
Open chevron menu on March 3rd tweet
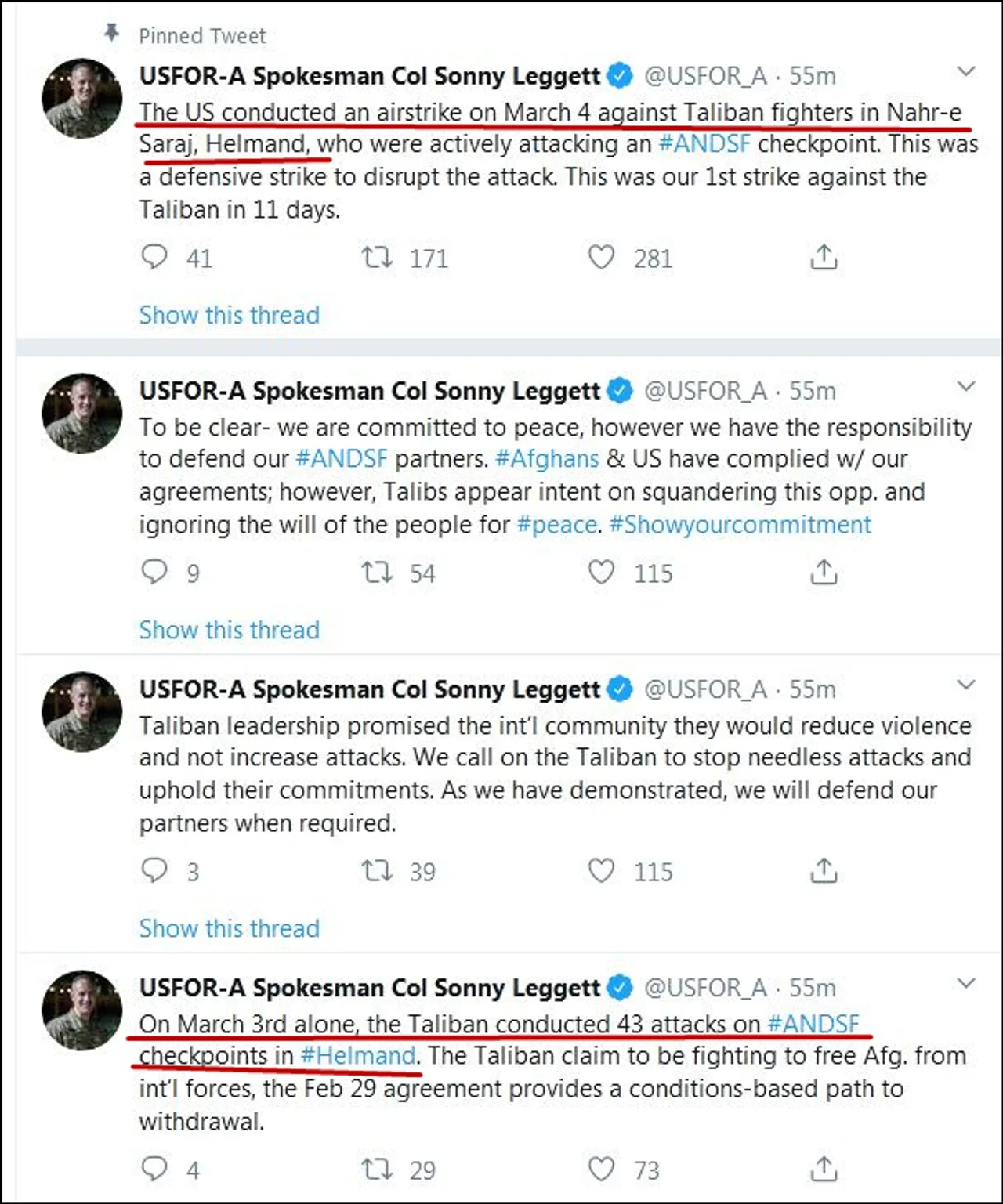tap(966, 983)
